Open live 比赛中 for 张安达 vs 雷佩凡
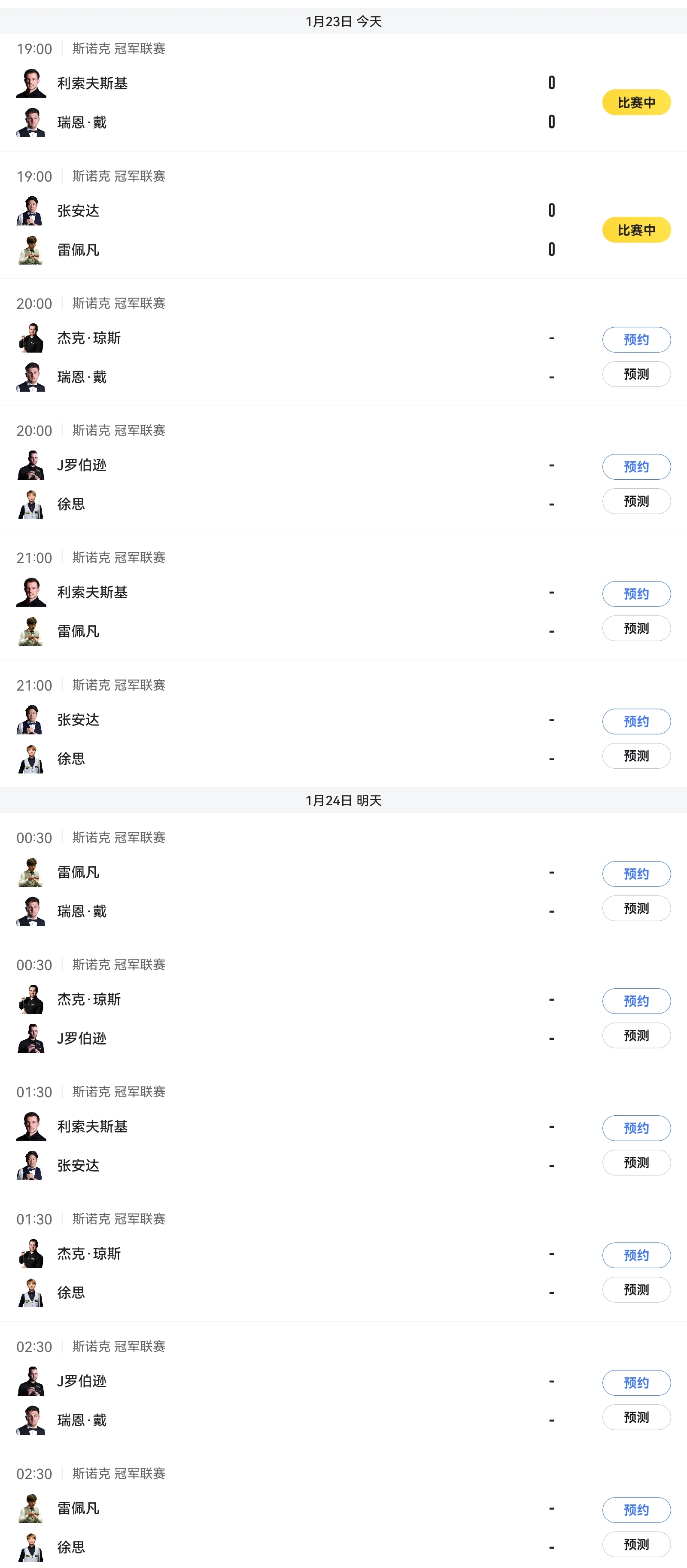 coord(636,230)
